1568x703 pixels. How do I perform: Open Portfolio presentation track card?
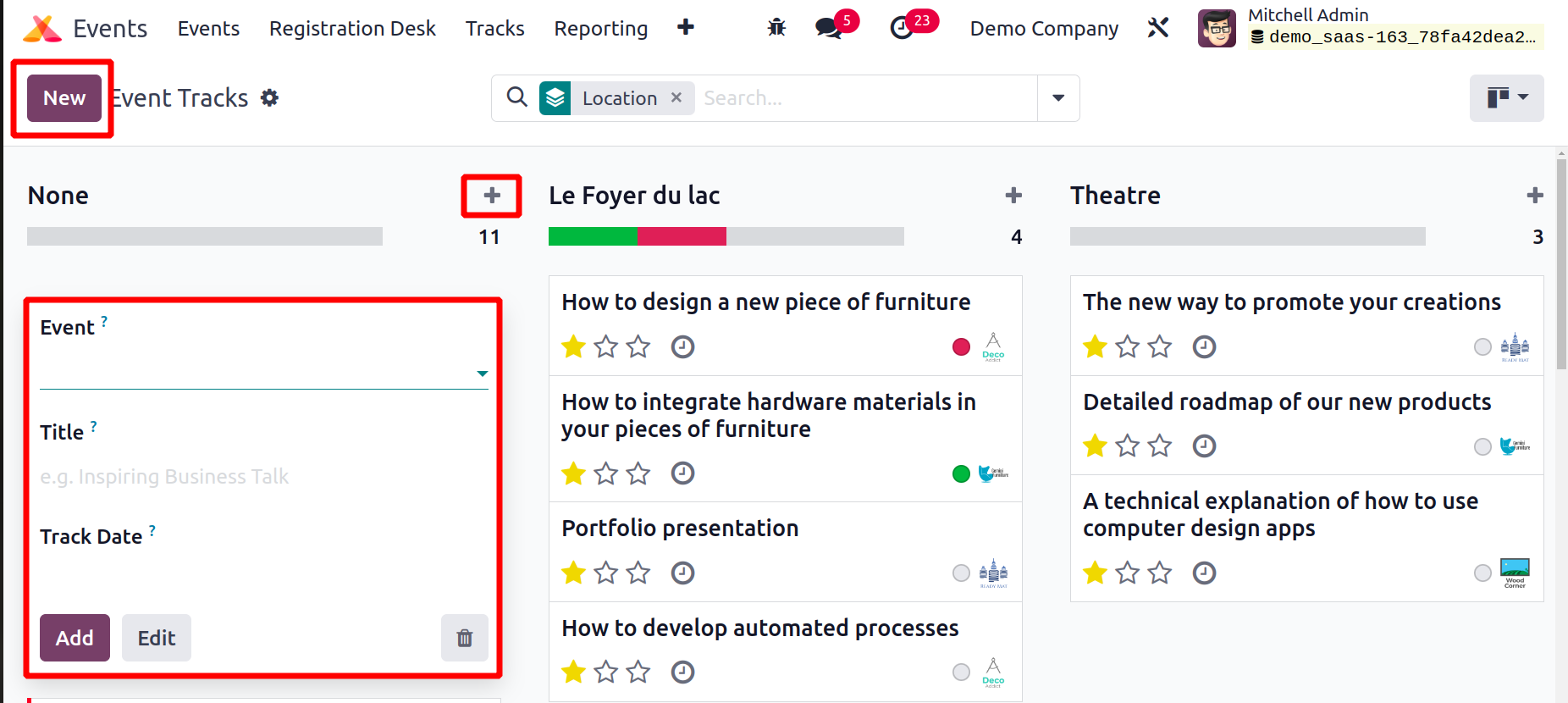coord(785,551)
